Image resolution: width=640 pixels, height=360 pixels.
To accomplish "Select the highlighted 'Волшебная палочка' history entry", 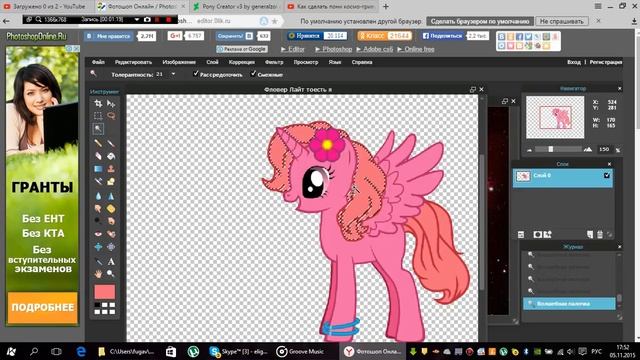I will (x=569, y=304).
